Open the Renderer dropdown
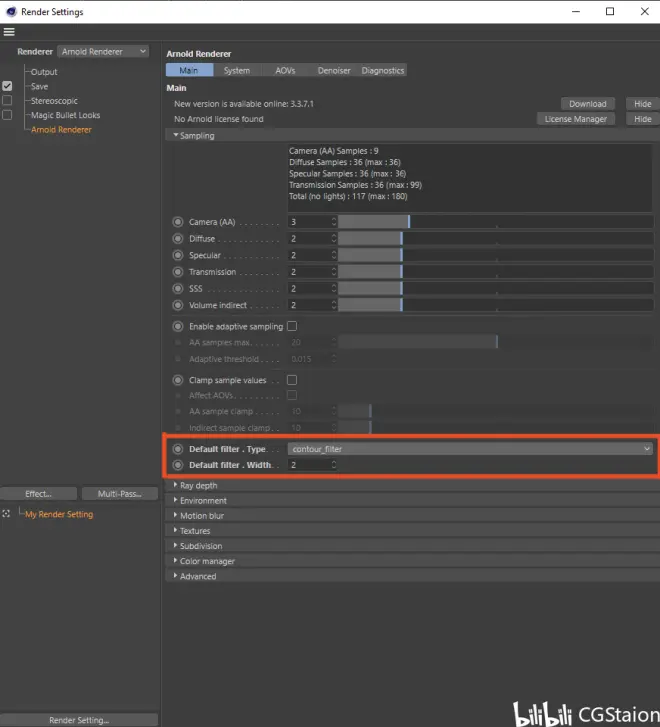Screen dimensions: 660x727 click(x=103, y=51)
